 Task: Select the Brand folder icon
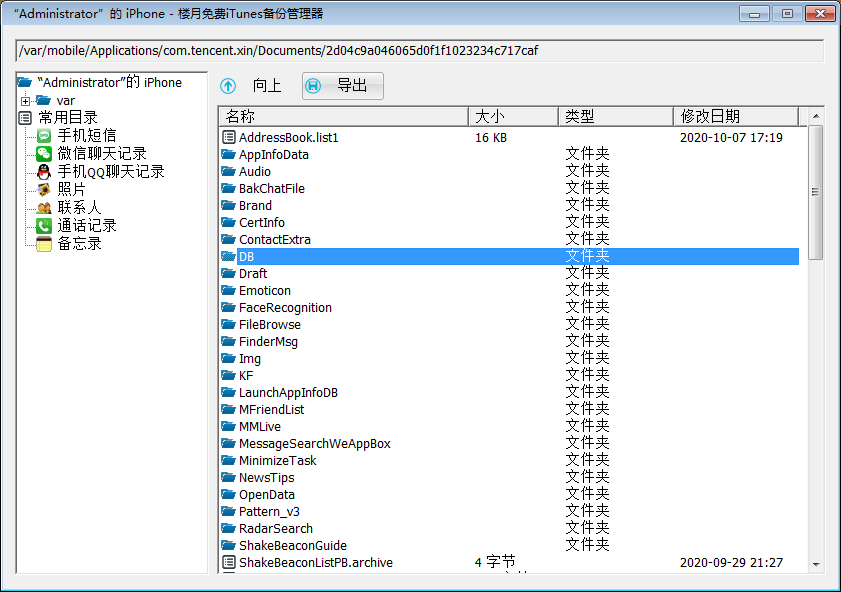click(229, 205)
